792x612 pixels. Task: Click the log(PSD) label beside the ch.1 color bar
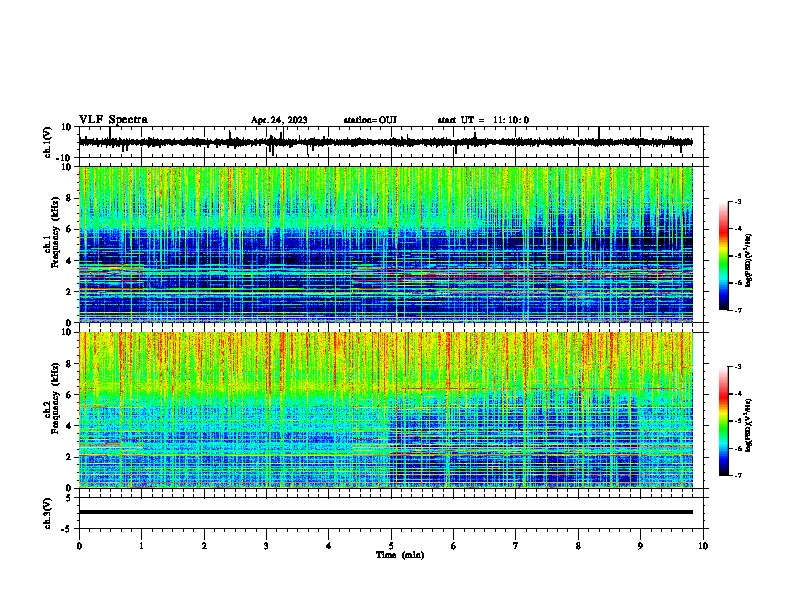(749, 261)
